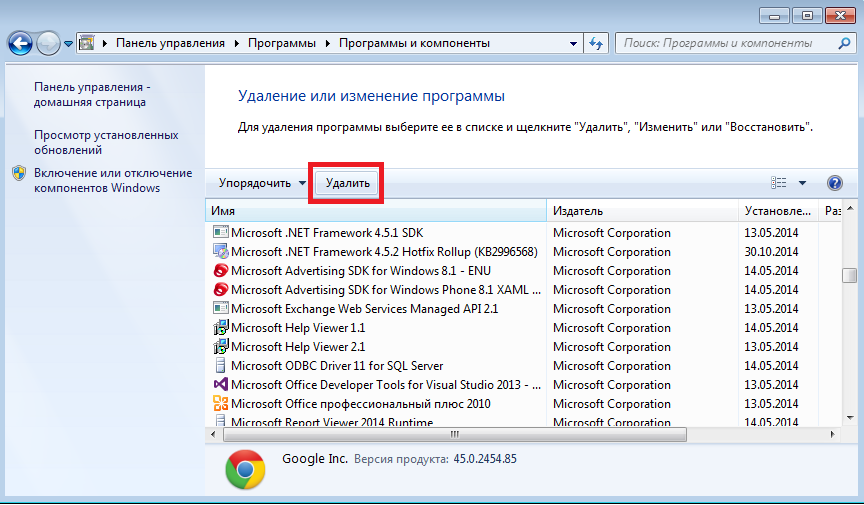Open Панель управления - домашняя страница link
Image resolution: width=864 pixels, height=505 pixels.
(92, 94)
